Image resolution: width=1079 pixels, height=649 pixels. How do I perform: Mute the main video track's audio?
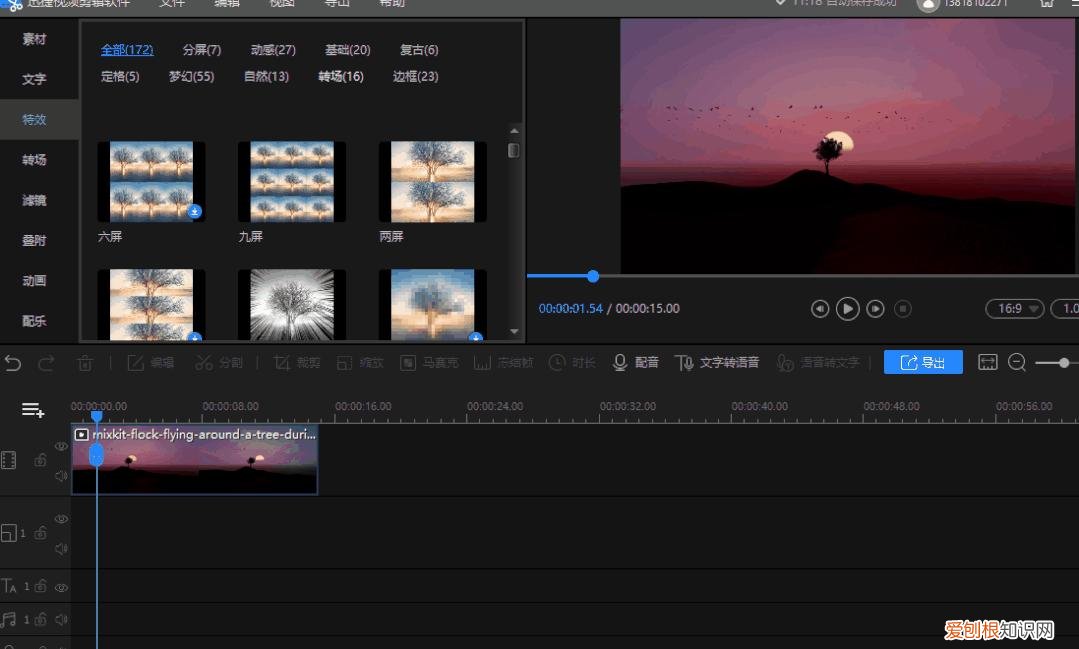tap(61, 476)
